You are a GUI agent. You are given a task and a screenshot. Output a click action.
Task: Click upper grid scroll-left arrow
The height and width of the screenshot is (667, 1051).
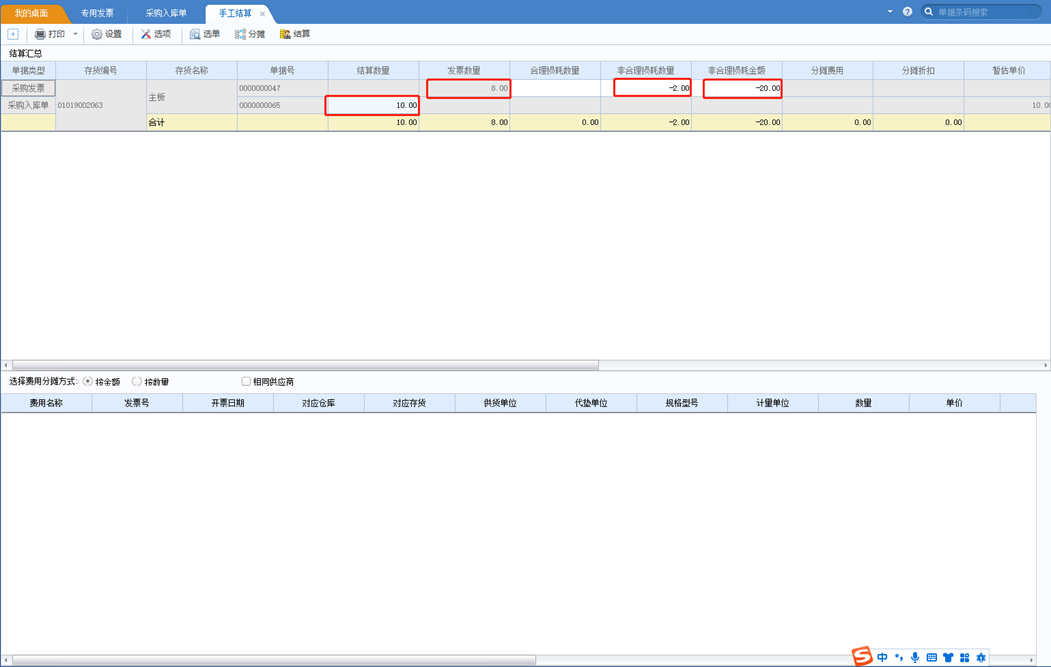[x=6, y=365]
